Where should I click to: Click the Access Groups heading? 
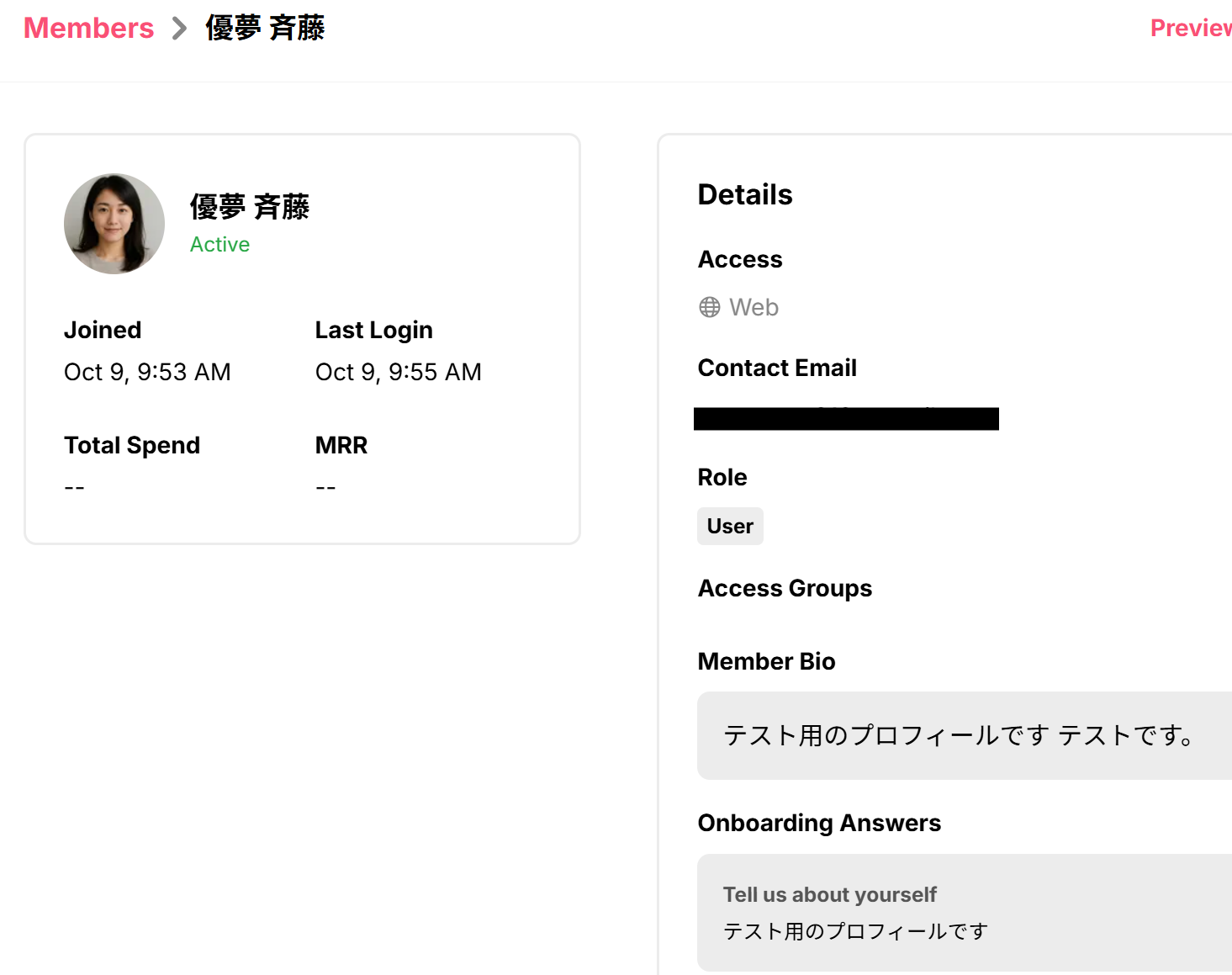(x=785, y=588)
